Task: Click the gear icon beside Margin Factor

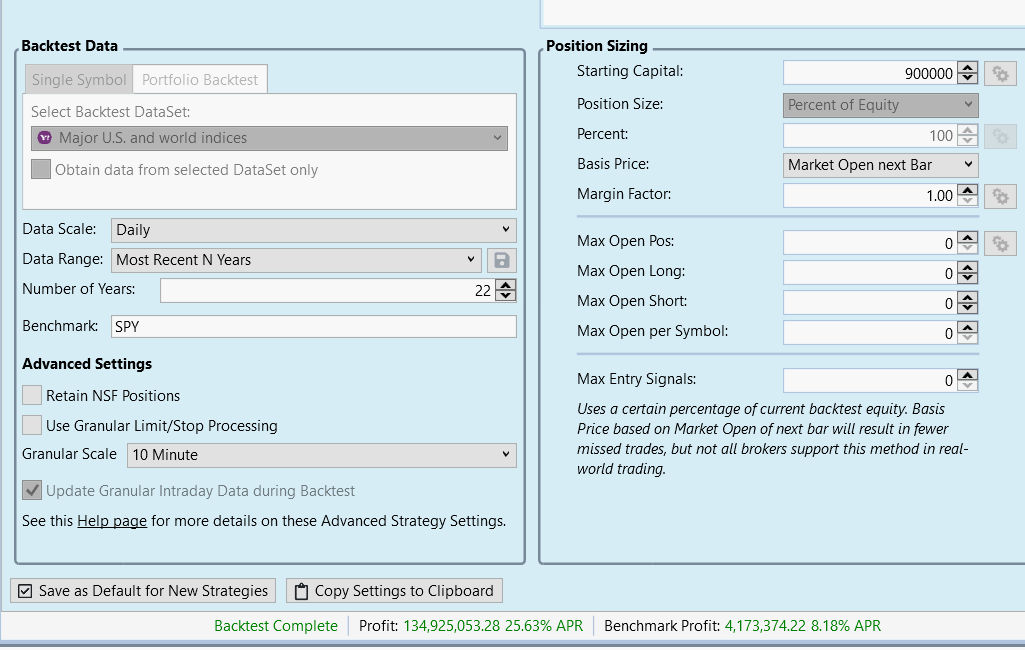Action: point(999,196)
